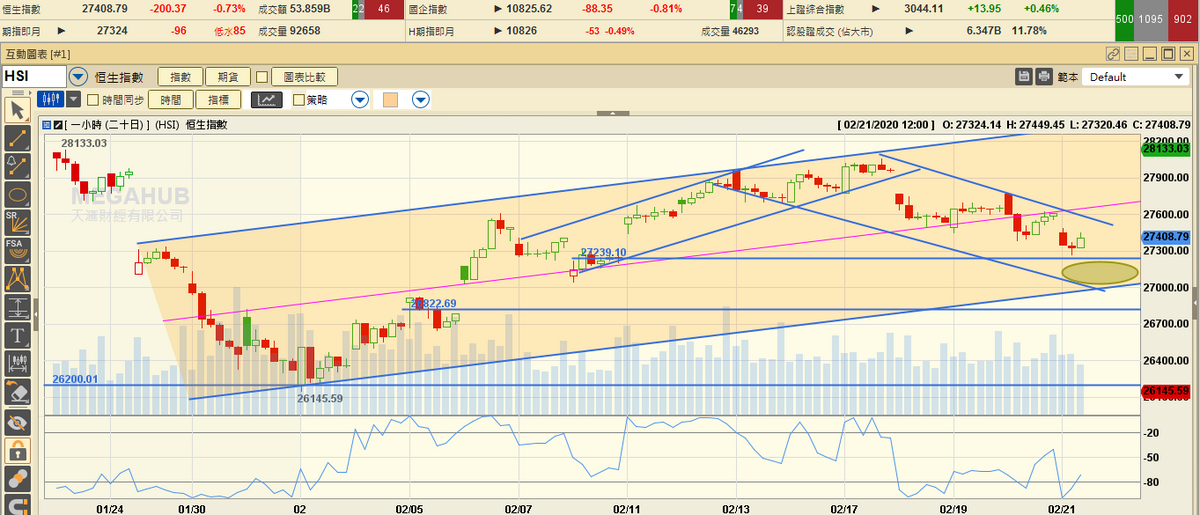Click the 指數 button
Viewport: 1200px width, 515px height.
coord(180,77)
